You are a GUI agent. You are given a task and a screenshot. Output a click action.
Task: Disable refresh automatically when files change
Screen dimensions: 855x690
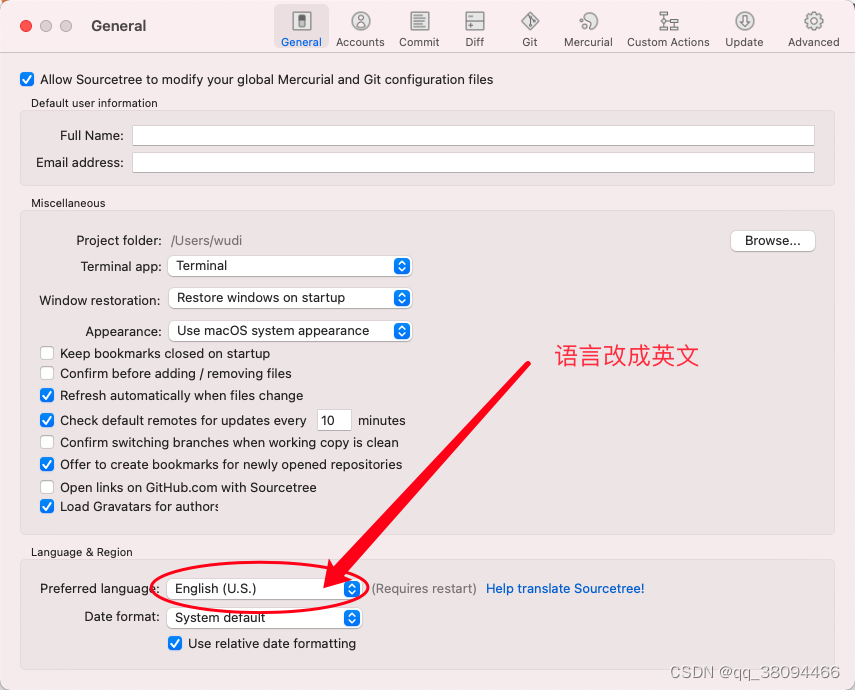(46, 395)
